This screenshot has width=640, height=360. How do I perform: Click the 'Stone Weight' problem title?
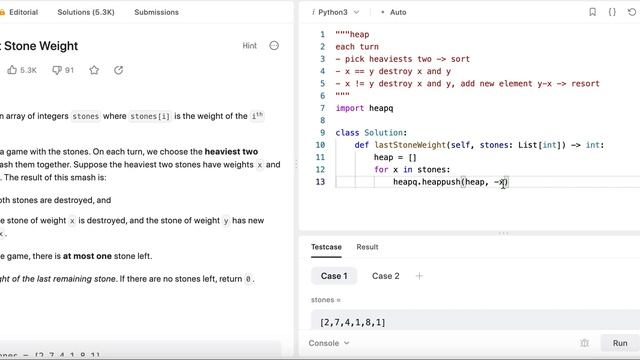(x=41, y=46)
